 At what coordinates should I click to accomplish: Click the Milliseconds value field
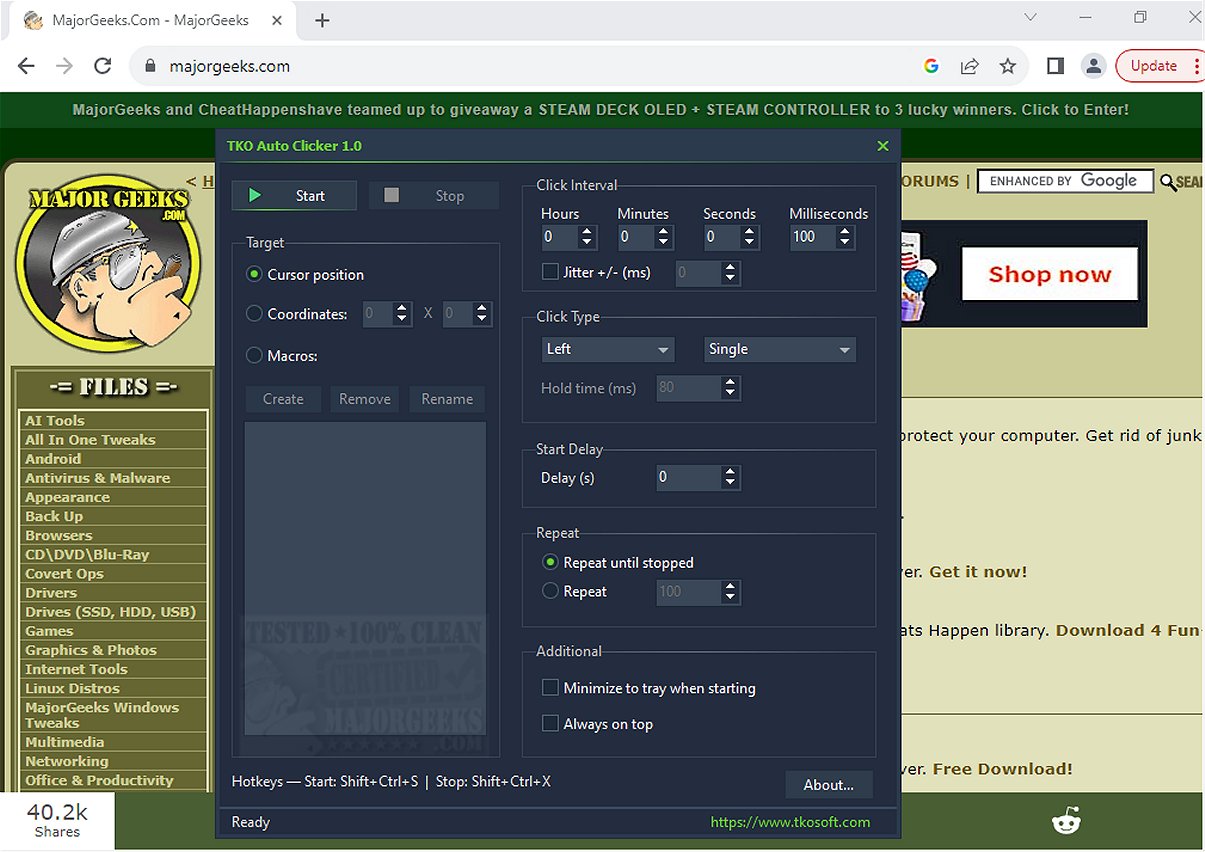[x=813, y=237]
